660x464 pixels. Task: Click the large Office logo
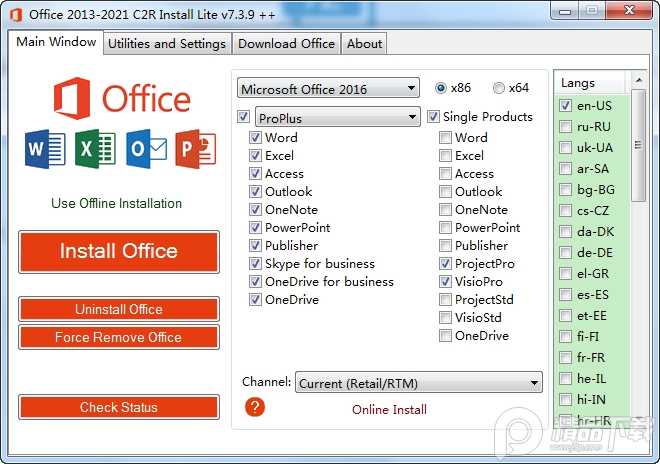[122, 98]
